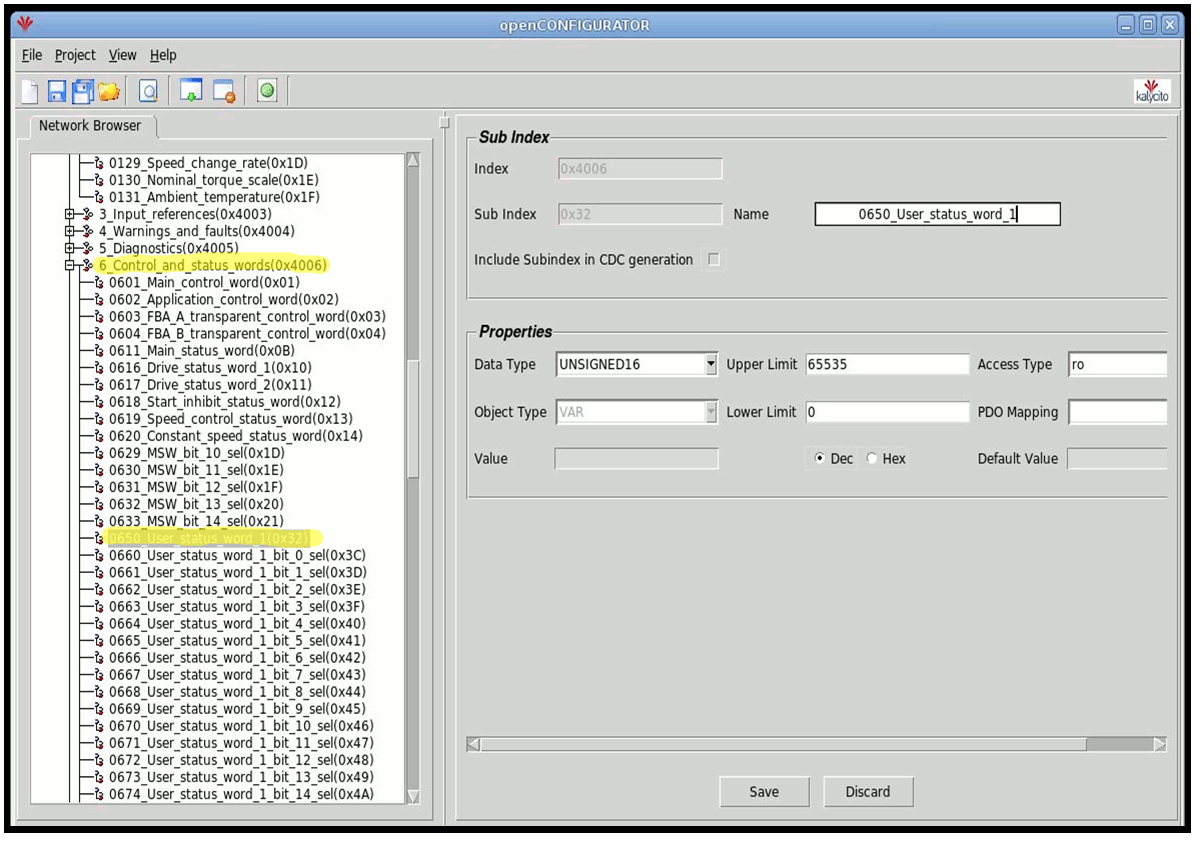The image size is (1203, 846).
Task: Select 0665_User_status_word_1_bit_5_sel(0x41)
Action: (x=237, y=640)
